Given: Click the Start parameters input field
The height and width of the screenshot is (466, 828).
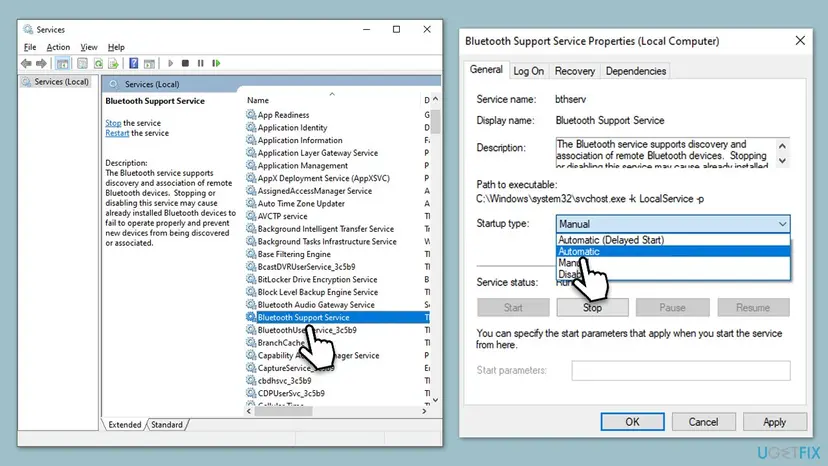Looking at the screenshot, I should 681,370.
